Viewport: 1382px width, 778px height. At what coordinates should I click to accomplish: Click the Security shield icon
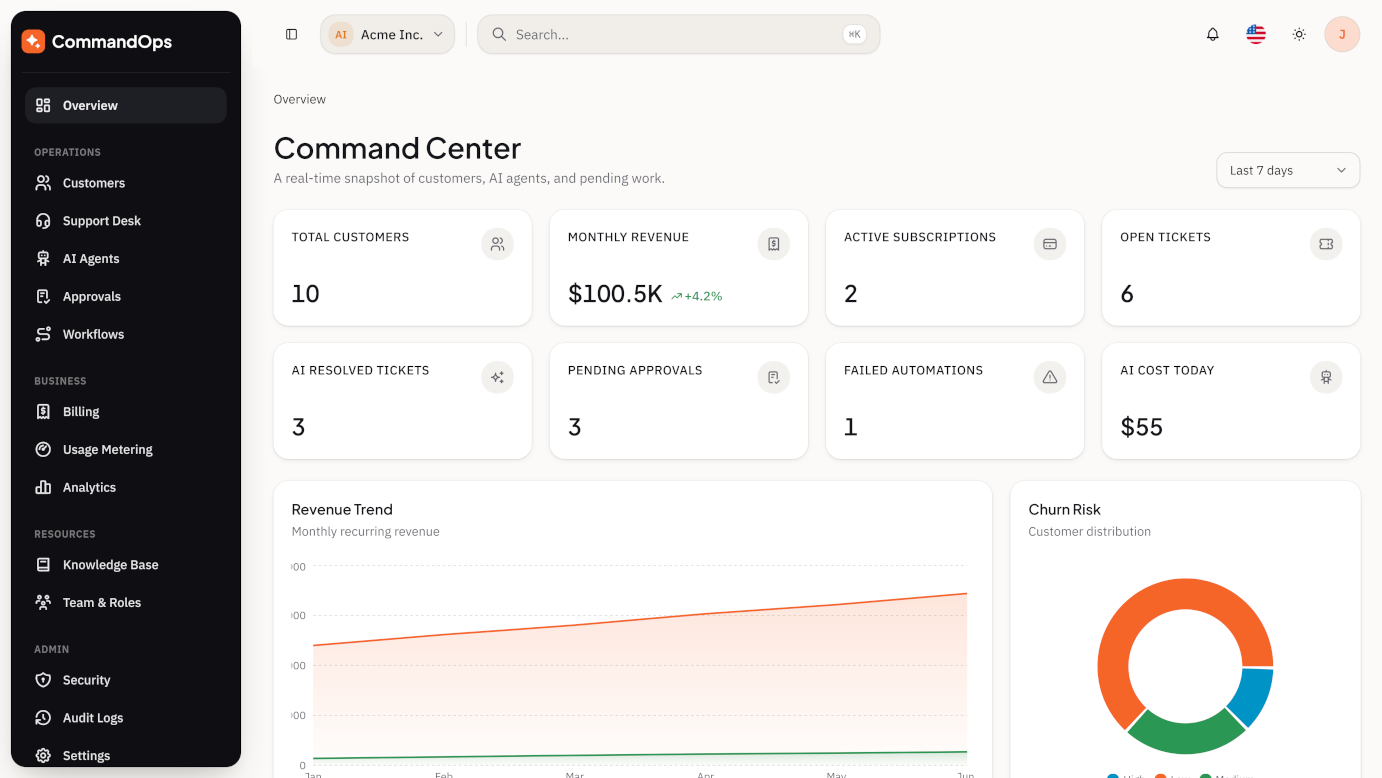(x=43, y=680)
